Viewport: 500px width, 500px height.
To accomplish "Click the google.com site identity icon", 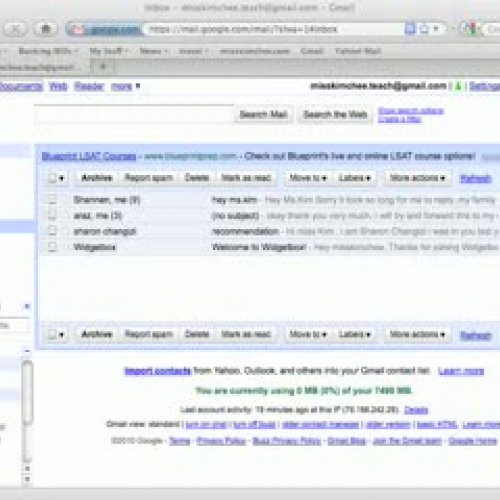I will click(x=77, y=30).
